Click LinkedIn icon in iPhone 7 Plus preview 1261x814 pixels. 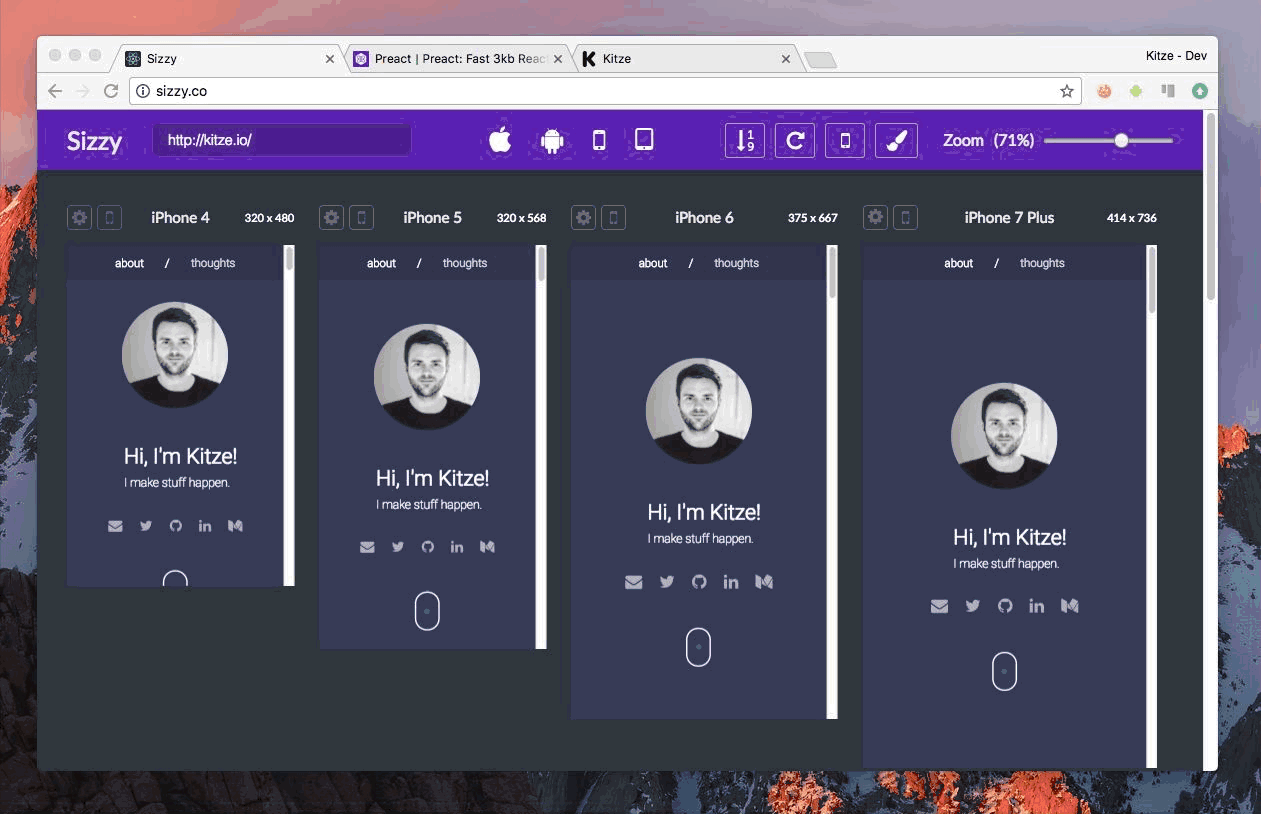1037,606
